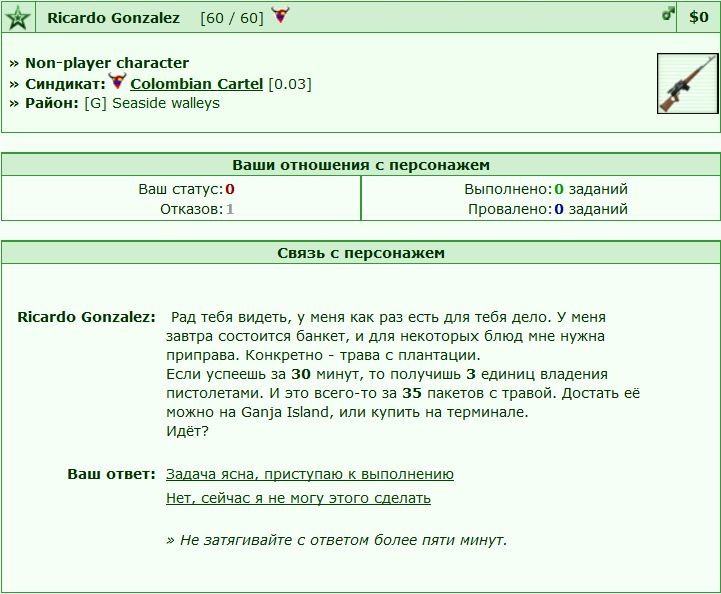Click the Выполнено: 0 заданий line

pyautogui.click(x=546, y=189)
